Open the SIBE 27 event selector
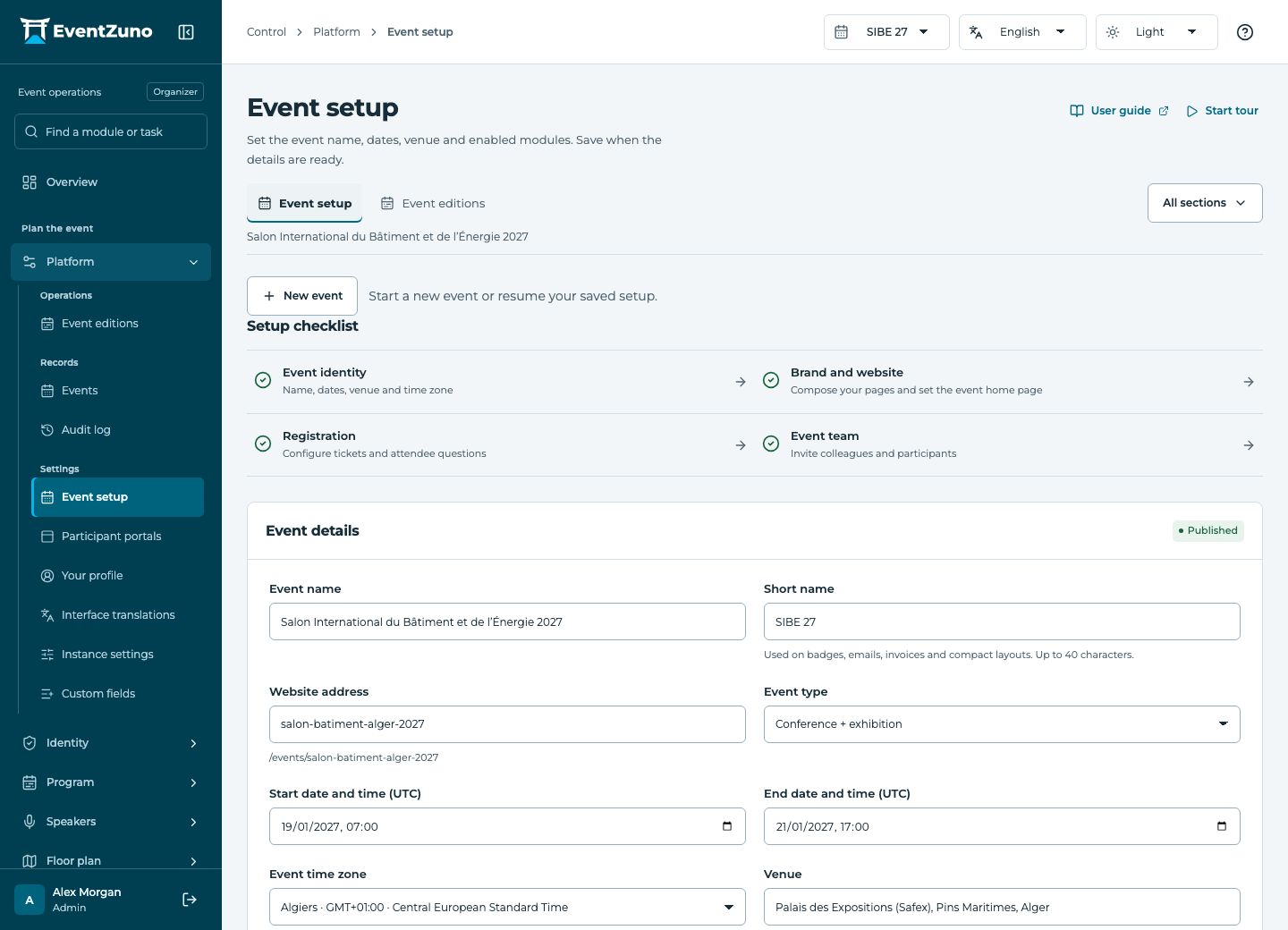 click(x=886, y=32)
